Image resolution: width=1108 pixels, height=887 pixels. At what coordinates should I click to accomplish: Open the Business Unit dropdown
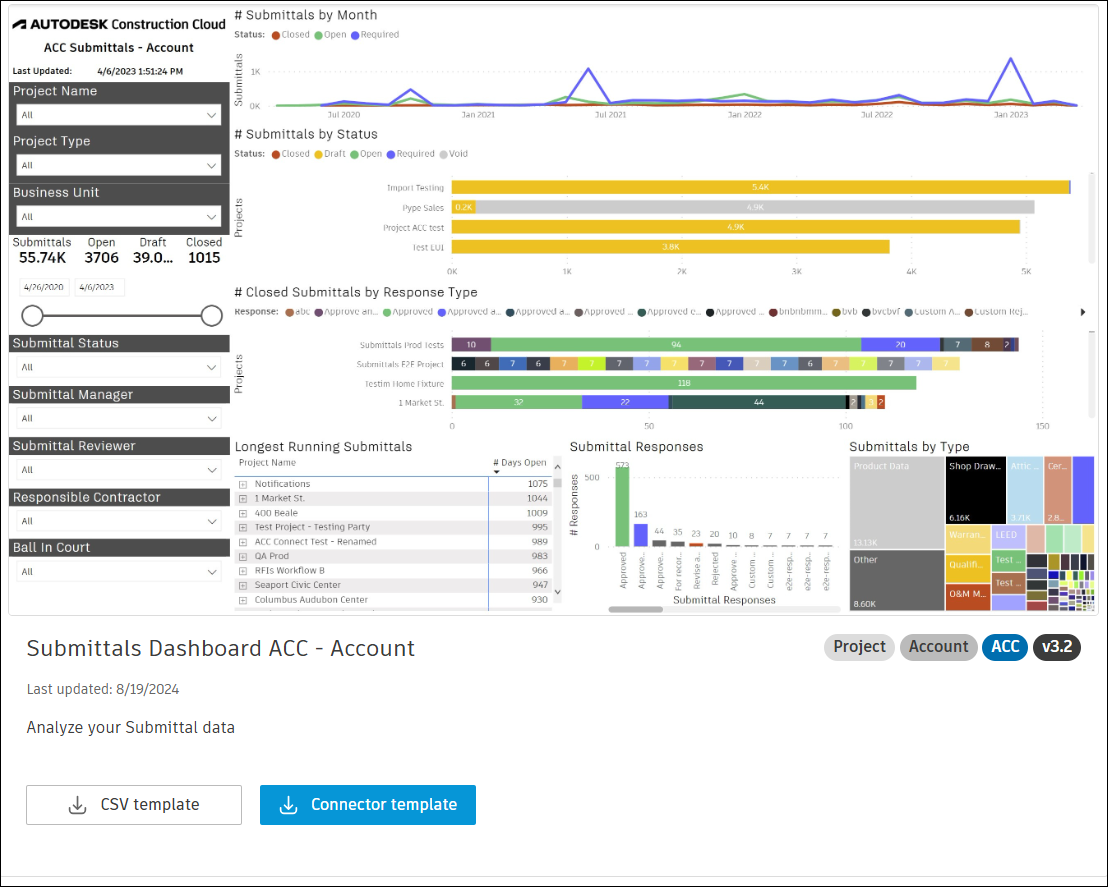coord(118,216)
